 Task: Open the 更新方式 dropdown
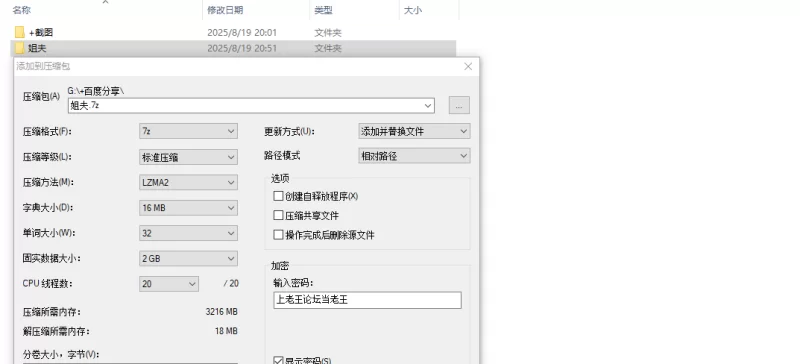tap(414, 131)
